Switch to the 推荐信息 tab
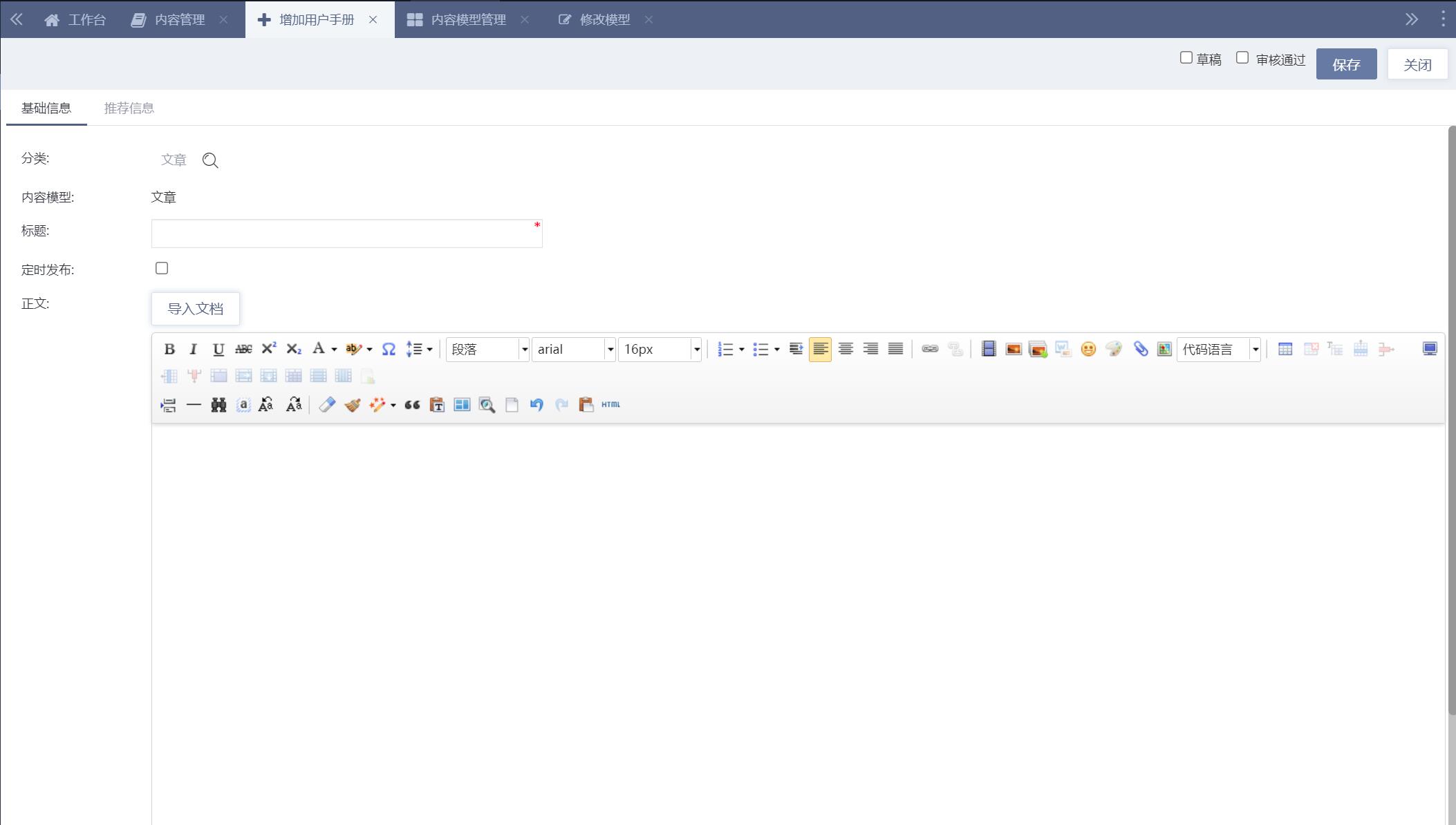This screenshot has height=825, width=1456. coord(129,108)
